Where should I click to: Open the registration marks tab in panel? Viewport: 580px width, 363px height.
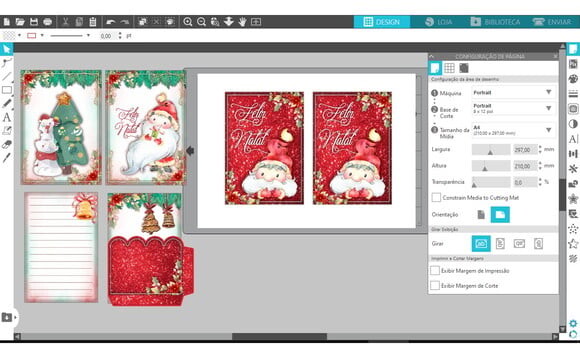tap(464, 68)
